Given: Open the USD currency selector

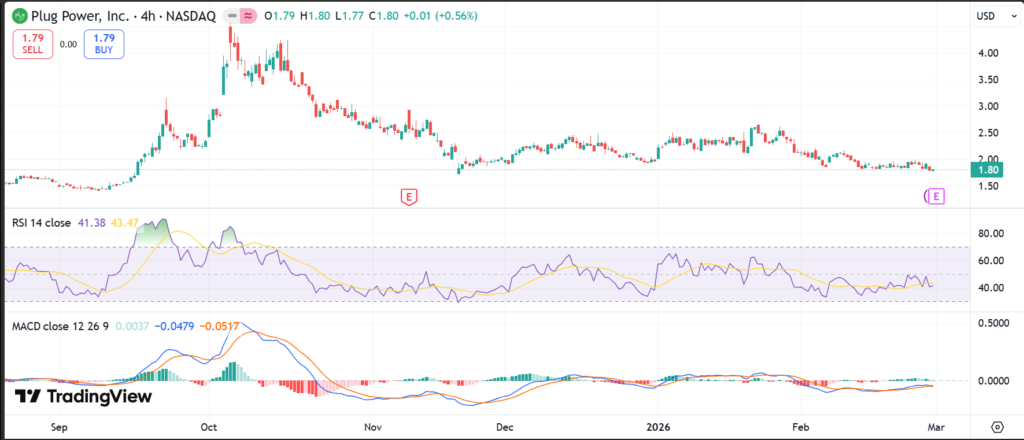Looking at the screenshot, I should (x=986, y=16).
